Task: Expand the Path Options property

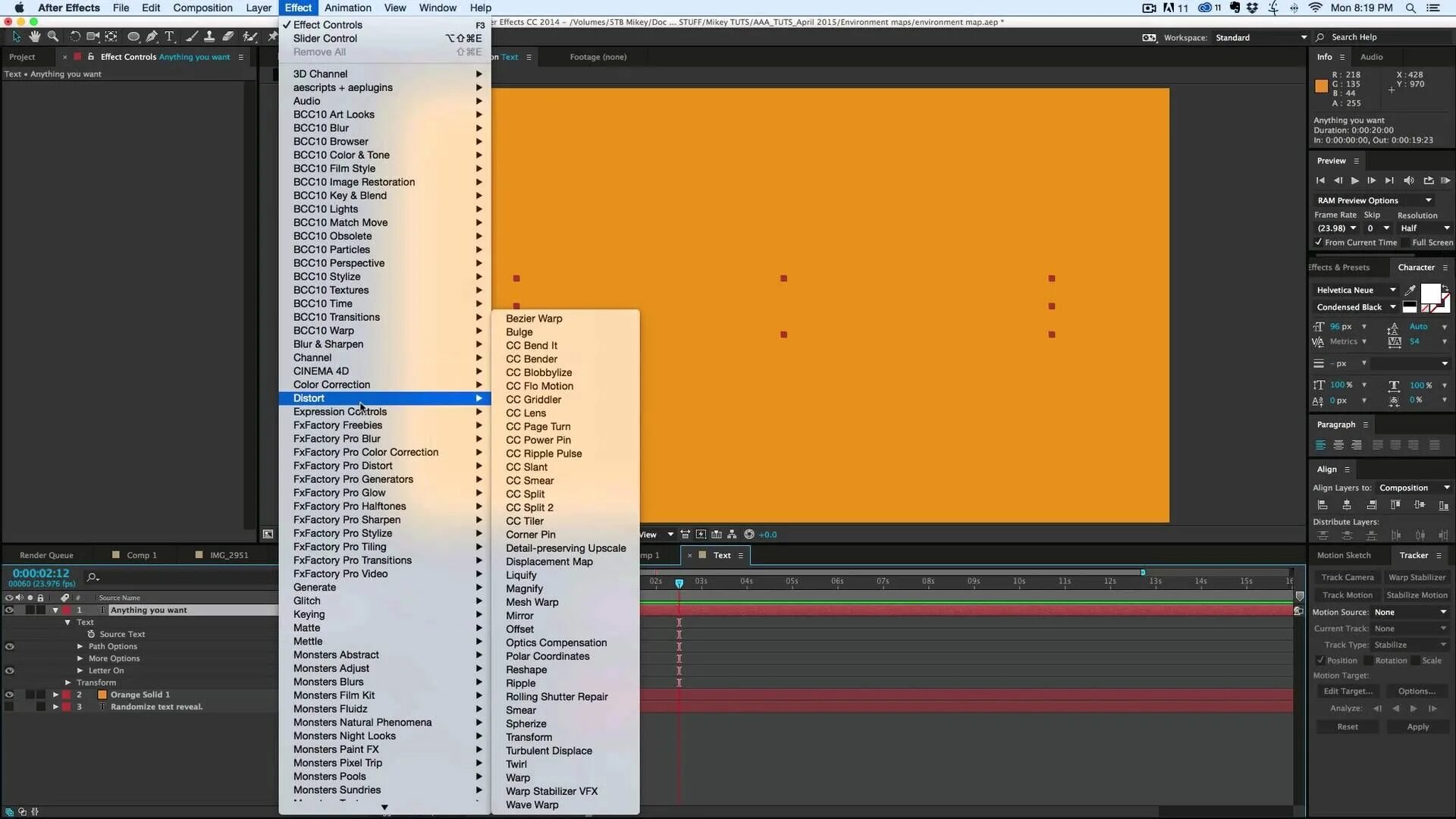Action: tap(80, 647)
